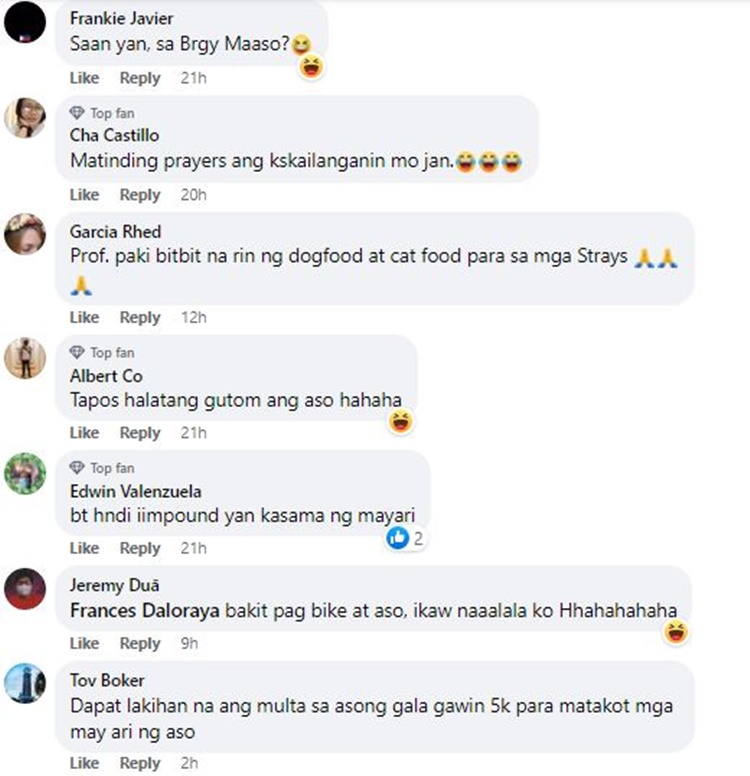Like Frankie Javier's comment

[84, 78]
